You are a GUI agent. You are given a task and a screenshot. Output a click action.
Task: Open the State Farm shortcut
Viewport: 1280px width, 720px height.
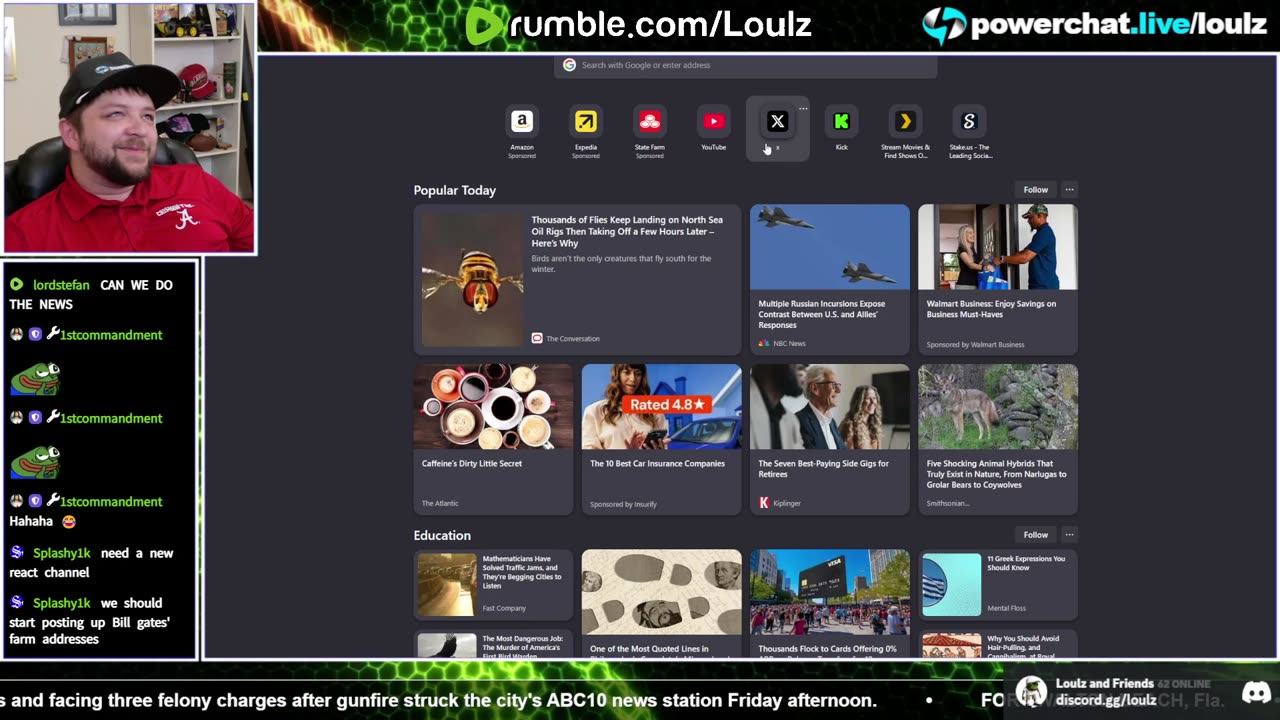pos(649,130)
